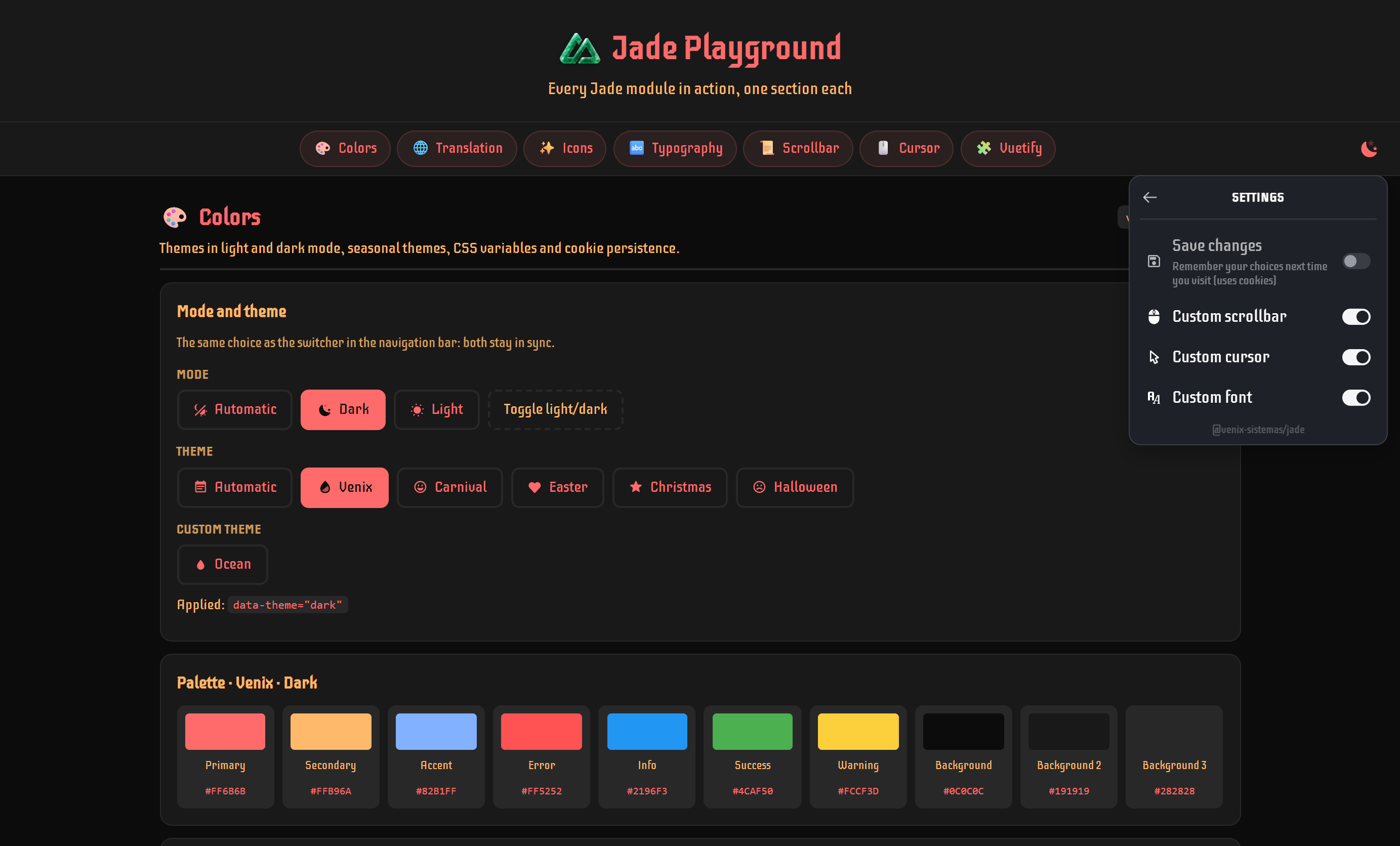The width and height of the screenshot is (1400, 846).
Task: Go to the Translation section
Action: coord(457,148)
